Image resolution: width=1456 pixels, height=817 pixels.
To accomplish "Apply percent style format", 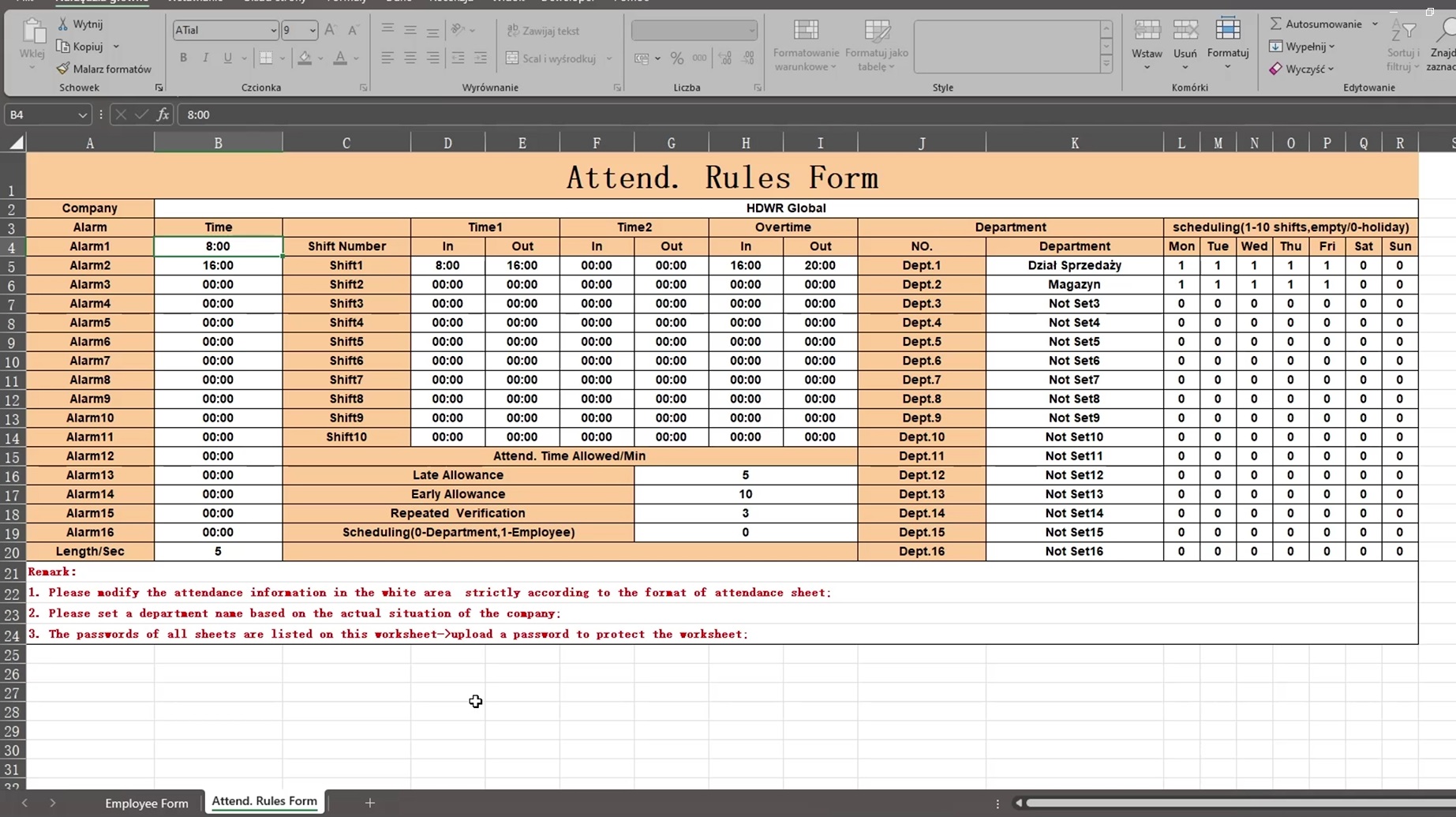I will click(x=676, y=58).
